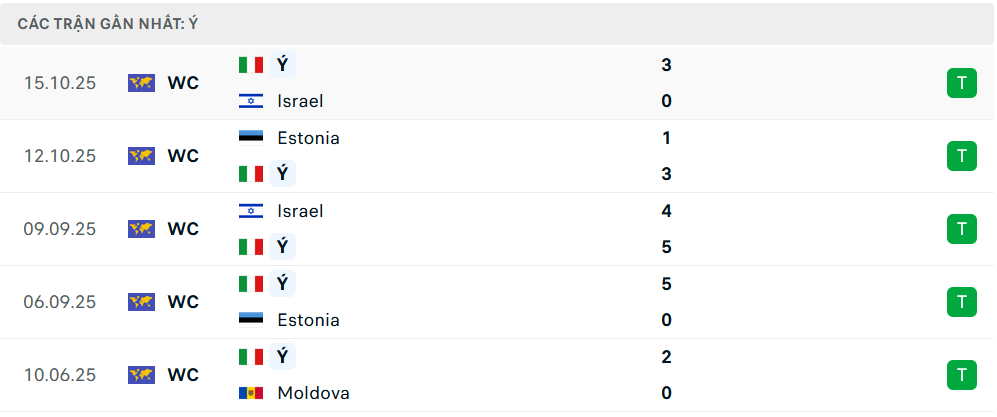Select the 06.09.25 match date
Screen dimensions: 997x417
[x=60, y=302]
